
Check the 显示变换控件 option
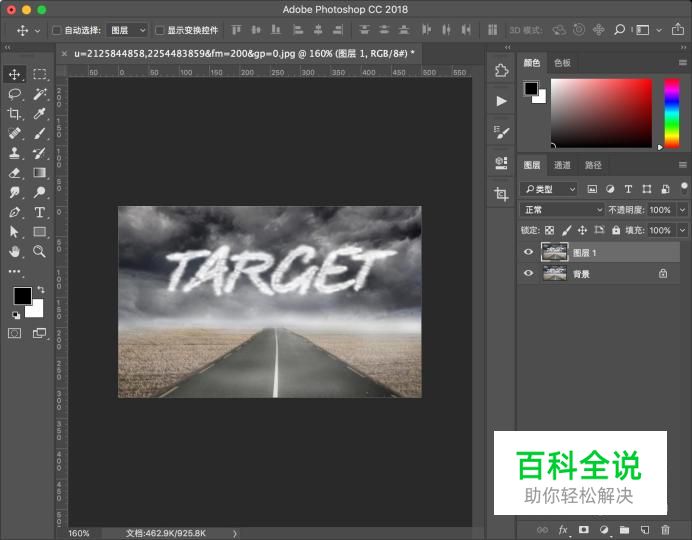(160, 31)
